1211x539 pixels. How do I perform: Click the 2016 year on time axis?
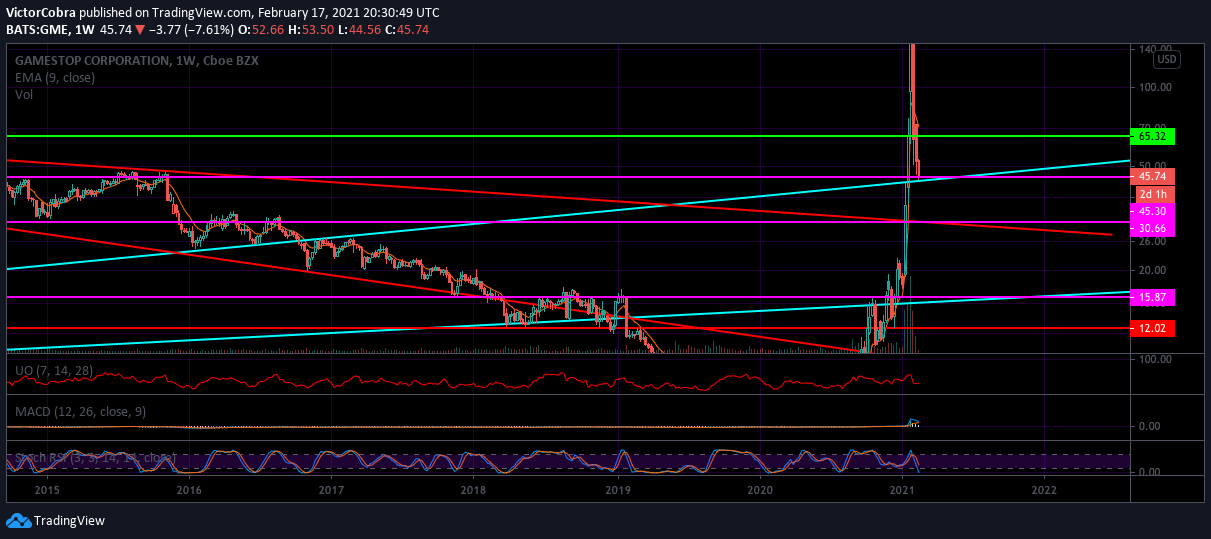pos(189,491)
